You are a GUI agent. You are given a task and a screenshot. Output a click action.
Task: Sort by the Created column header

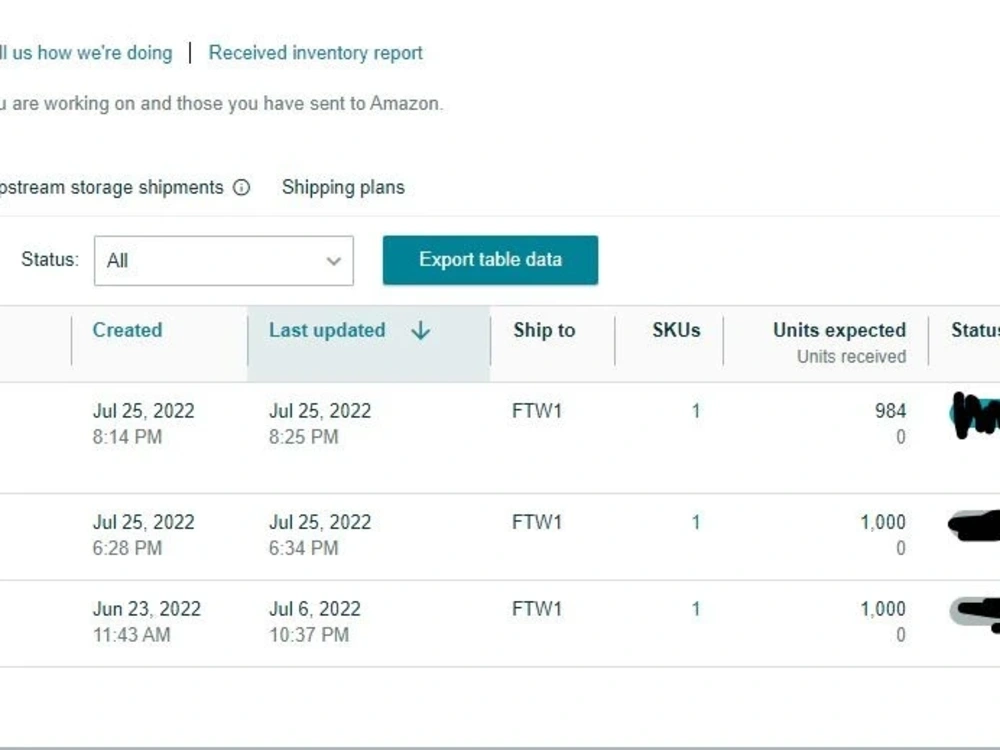(x=127, y=330)
